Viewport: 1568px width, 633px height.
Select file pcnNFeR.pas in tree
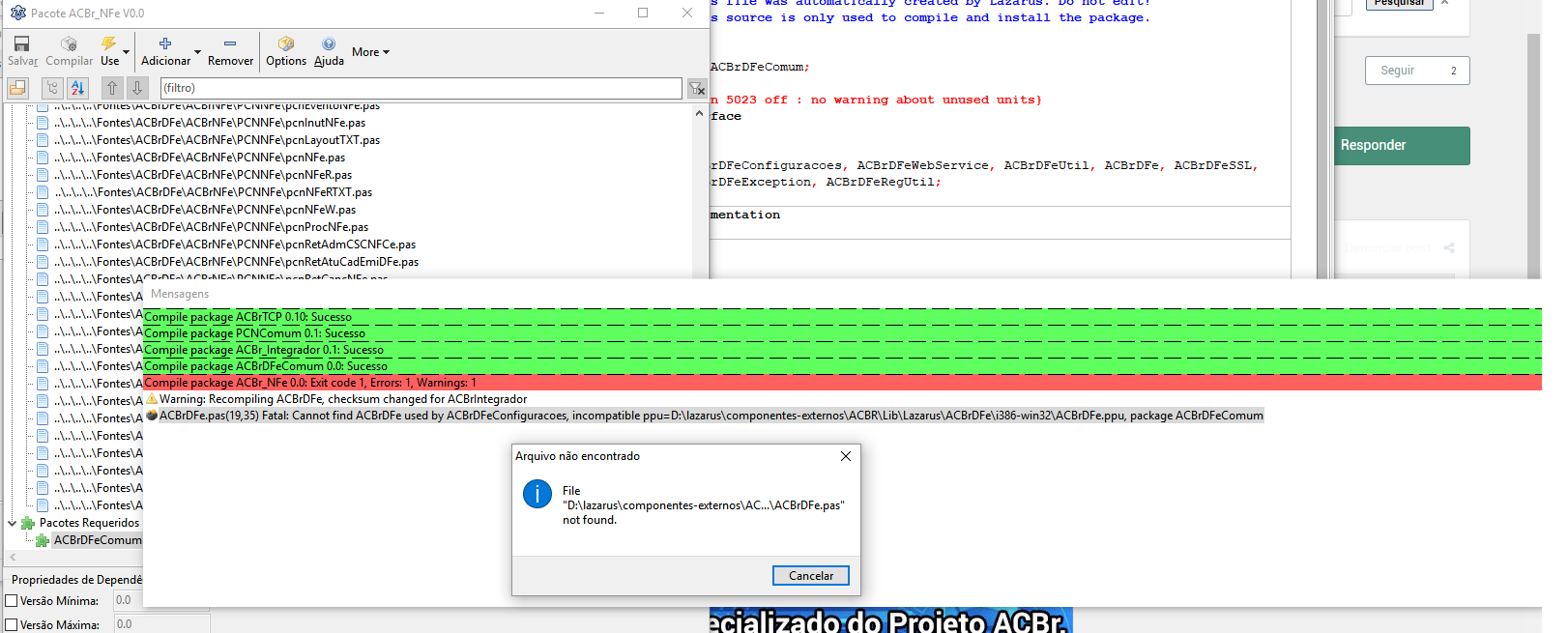(x=203, y=175)
